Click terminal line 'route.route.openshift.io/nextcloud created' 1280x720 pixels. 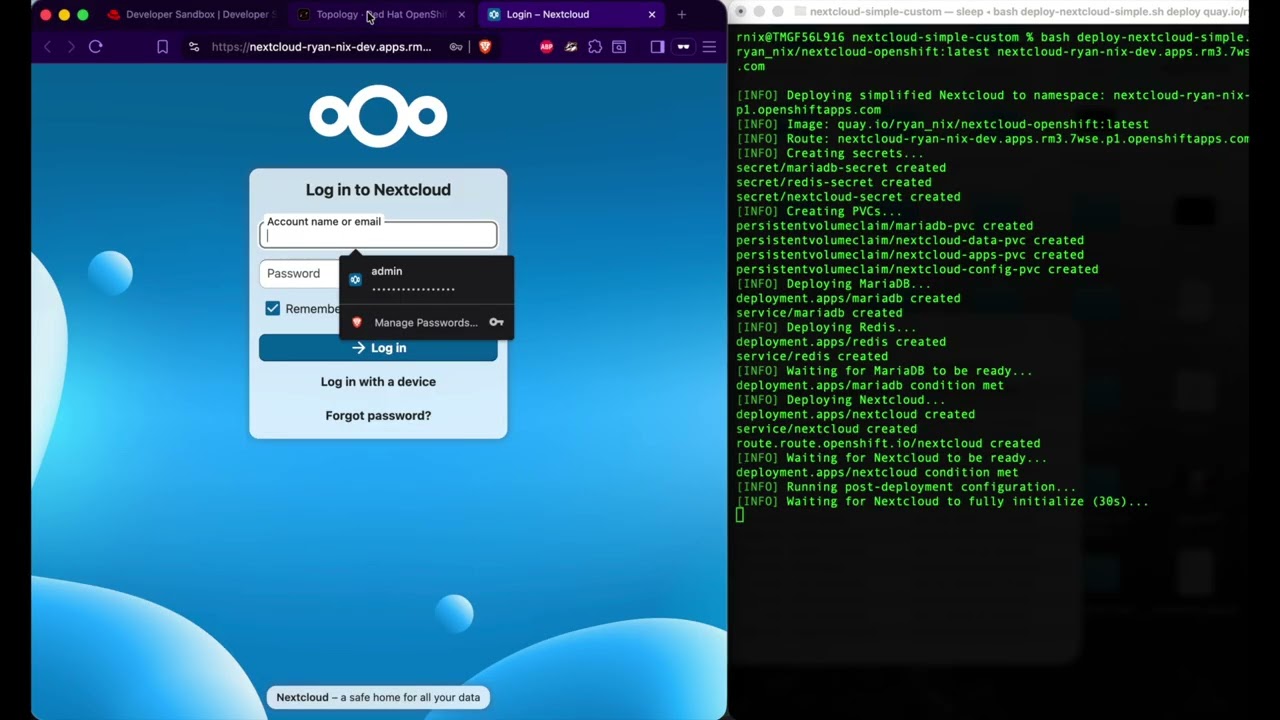click(x=888, y=444)
